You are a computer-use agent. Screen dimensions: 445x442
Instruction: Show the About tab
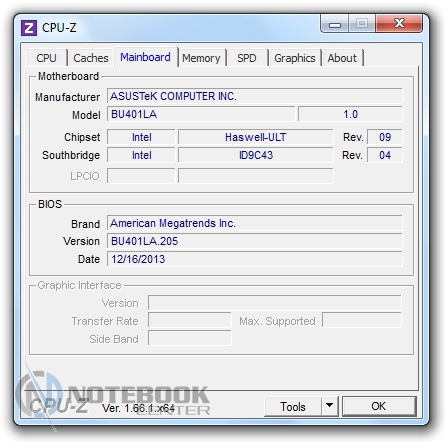point(342,58)
